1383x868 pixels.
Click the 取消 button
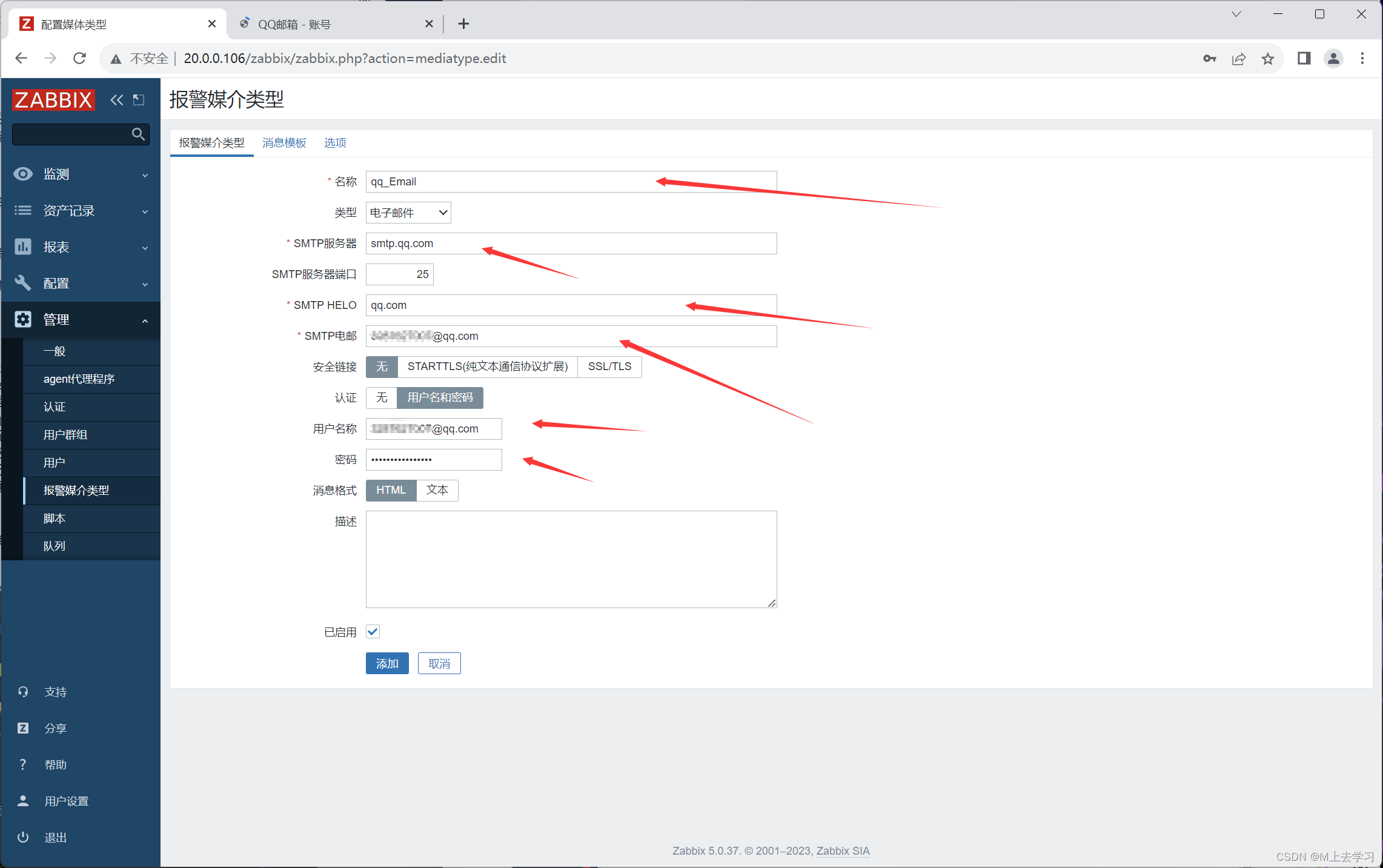pyautogui.click(x=439, y=663)
